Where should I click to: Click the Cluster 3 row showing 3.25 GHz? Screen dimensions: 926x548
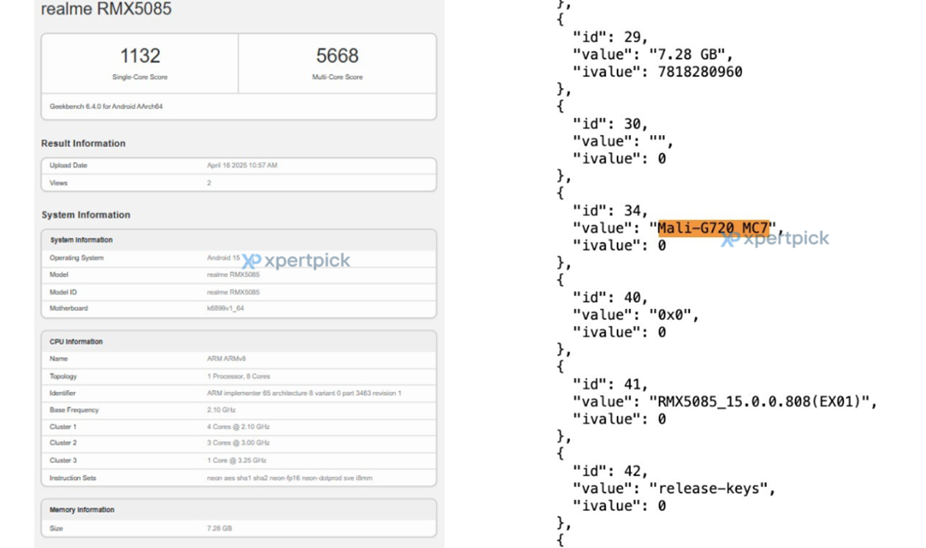[x=238, y=461]
